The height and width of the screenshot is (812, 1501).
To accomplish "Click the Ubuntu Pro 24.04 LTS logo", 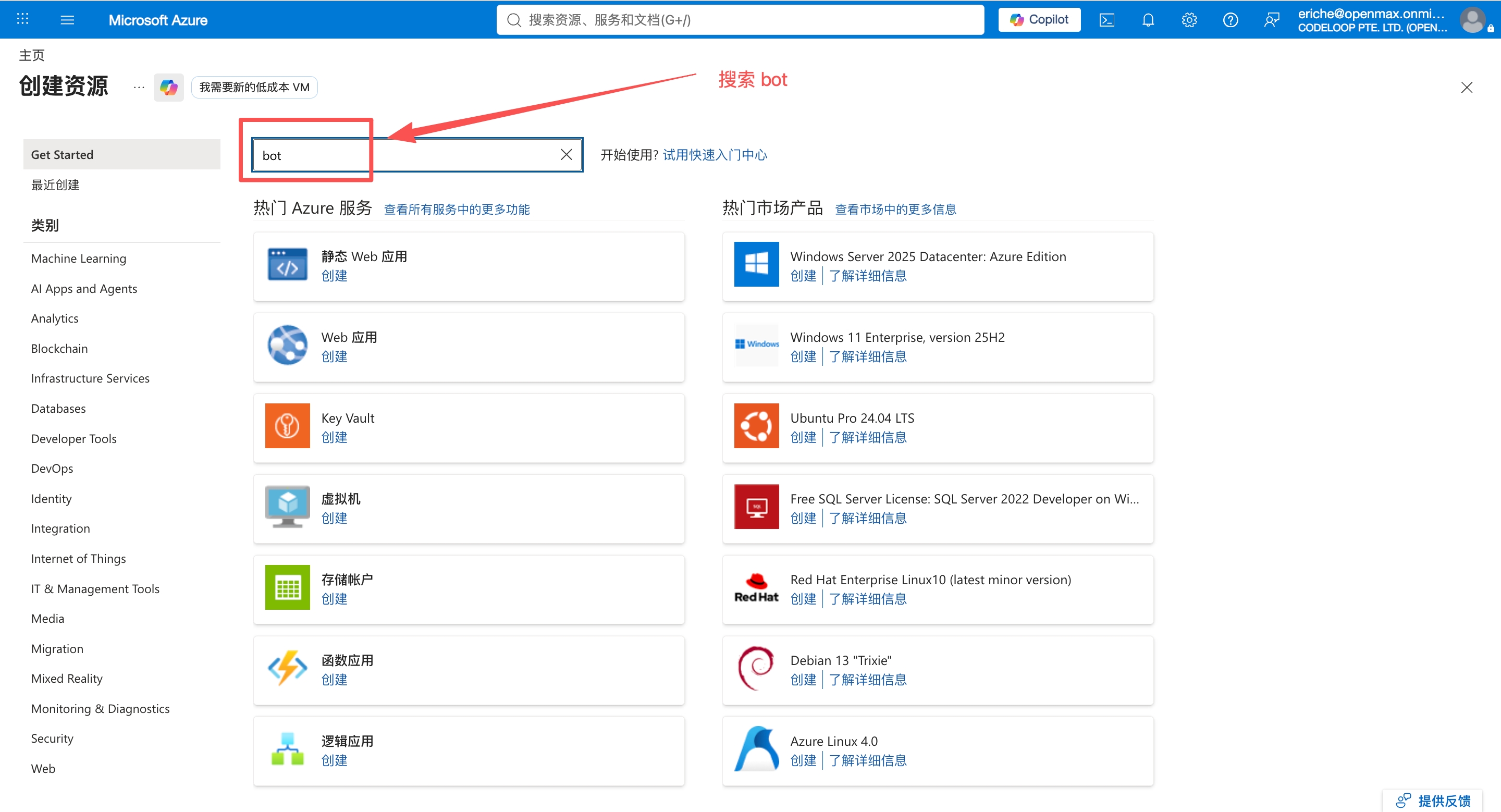I will coord(756,426).
